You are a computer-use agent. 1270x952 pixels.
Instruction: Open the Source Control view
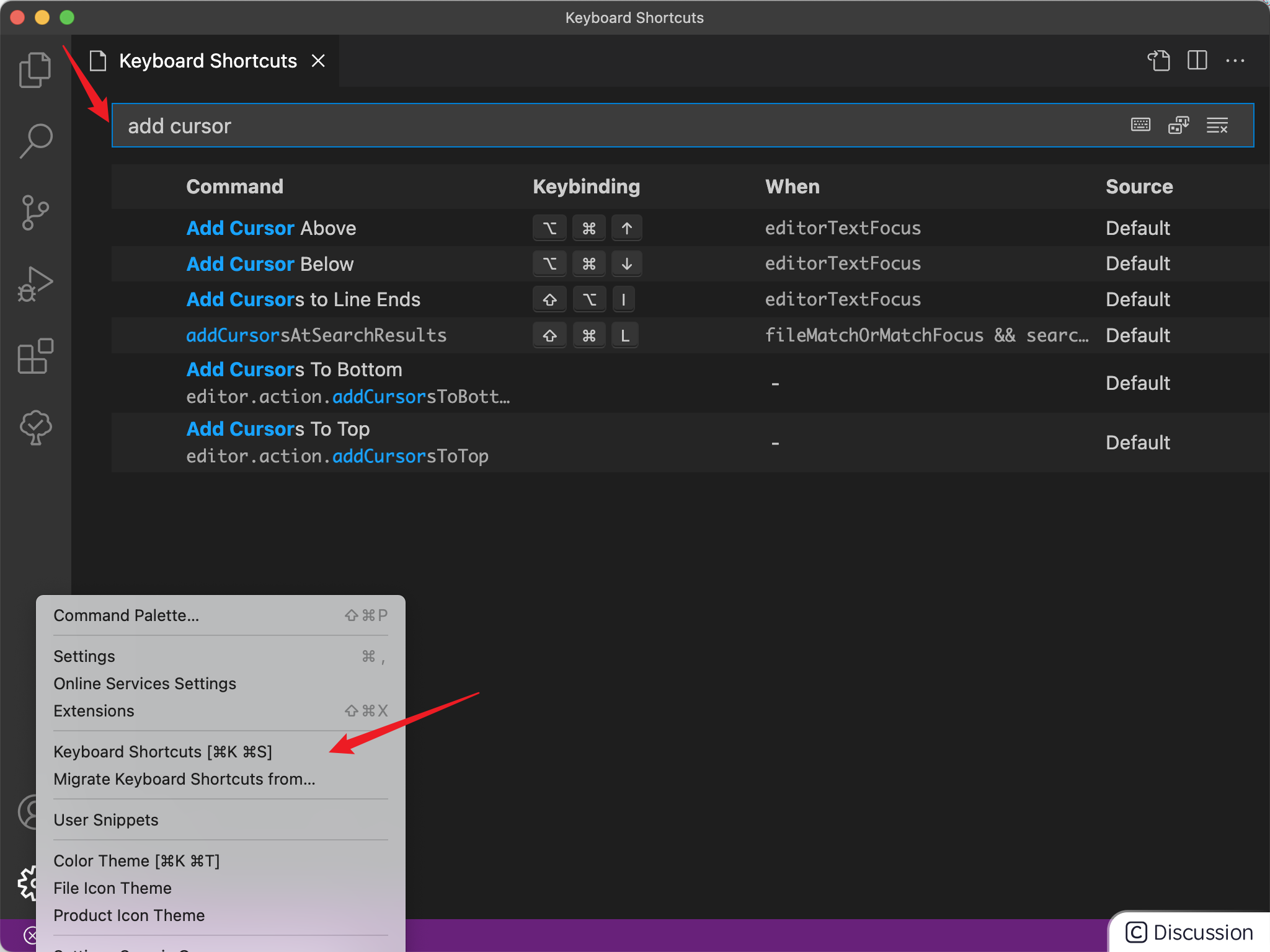35,213
